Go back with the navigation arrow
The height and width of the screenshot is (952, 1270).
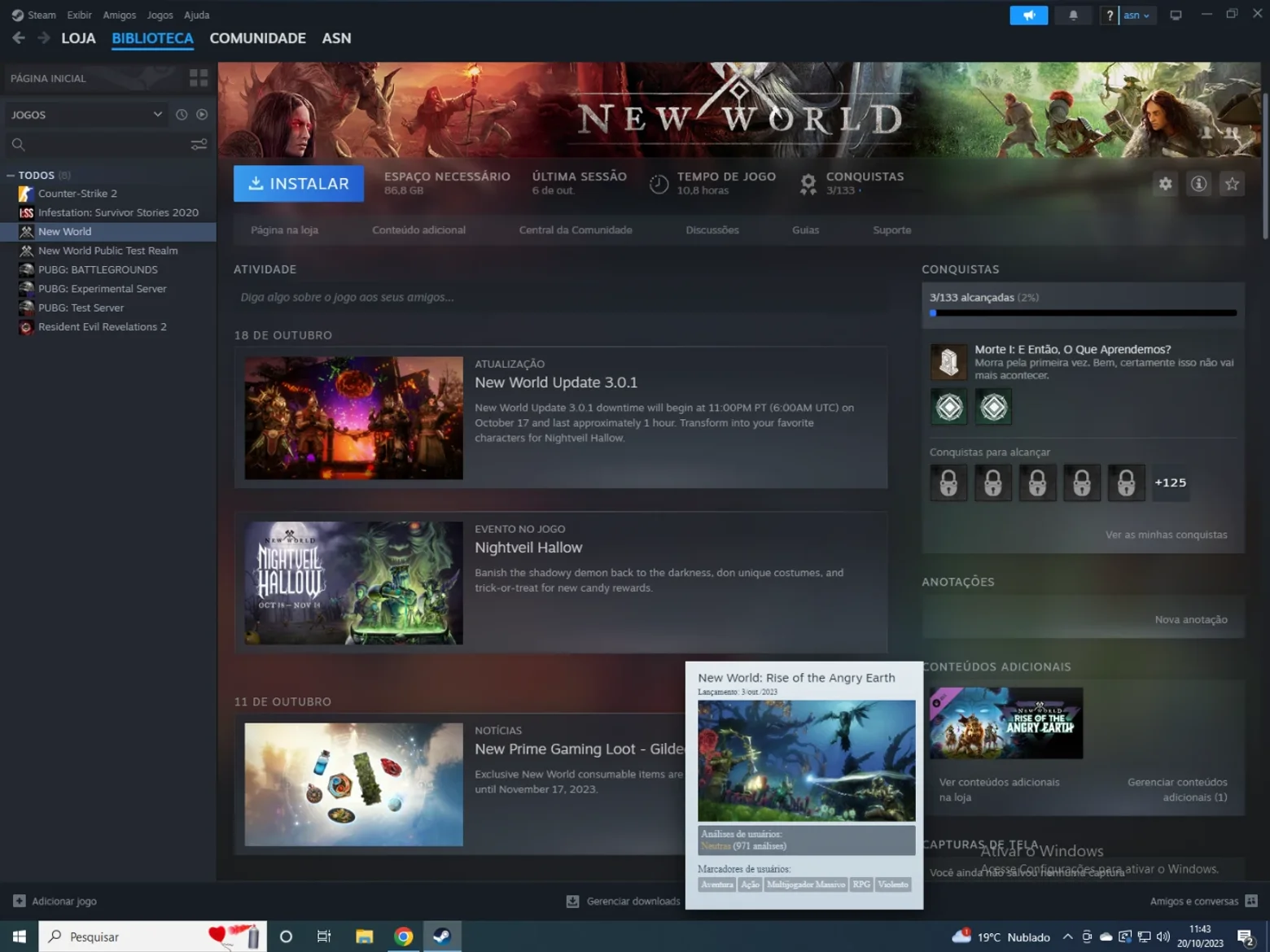(19, 38)
